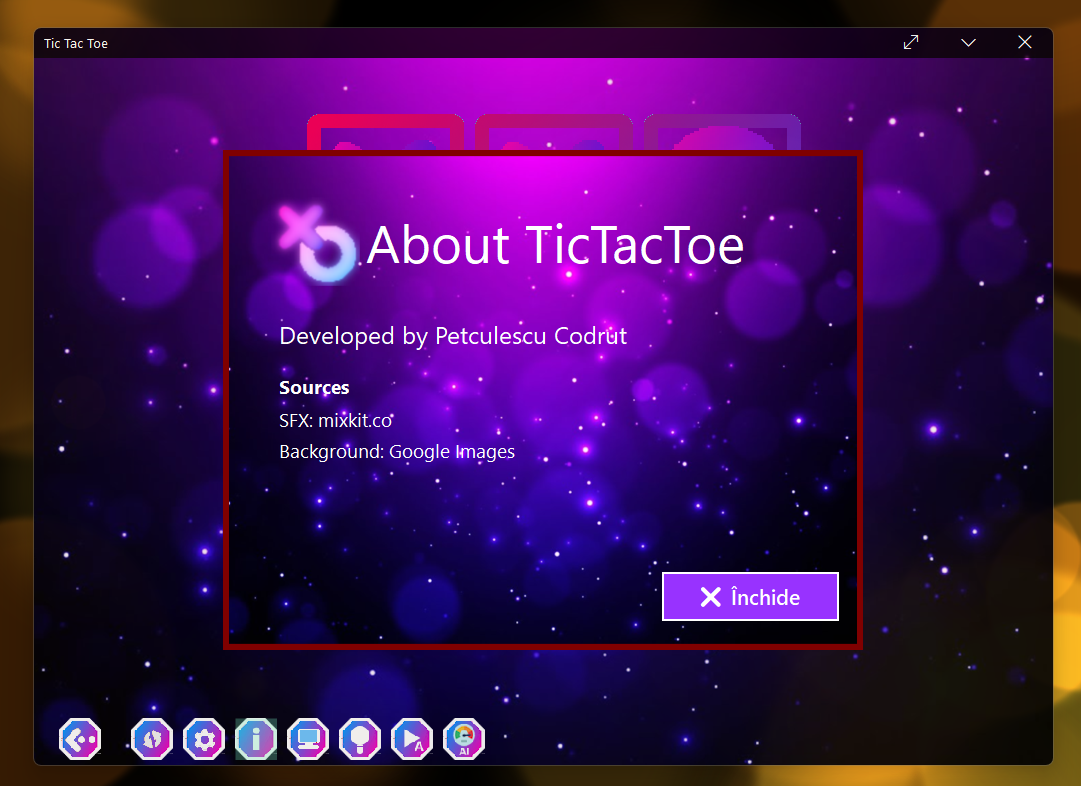Click the X and O logo in About dialog
The width and height of the screenshot is (1081, 786).
click(317, 243)
